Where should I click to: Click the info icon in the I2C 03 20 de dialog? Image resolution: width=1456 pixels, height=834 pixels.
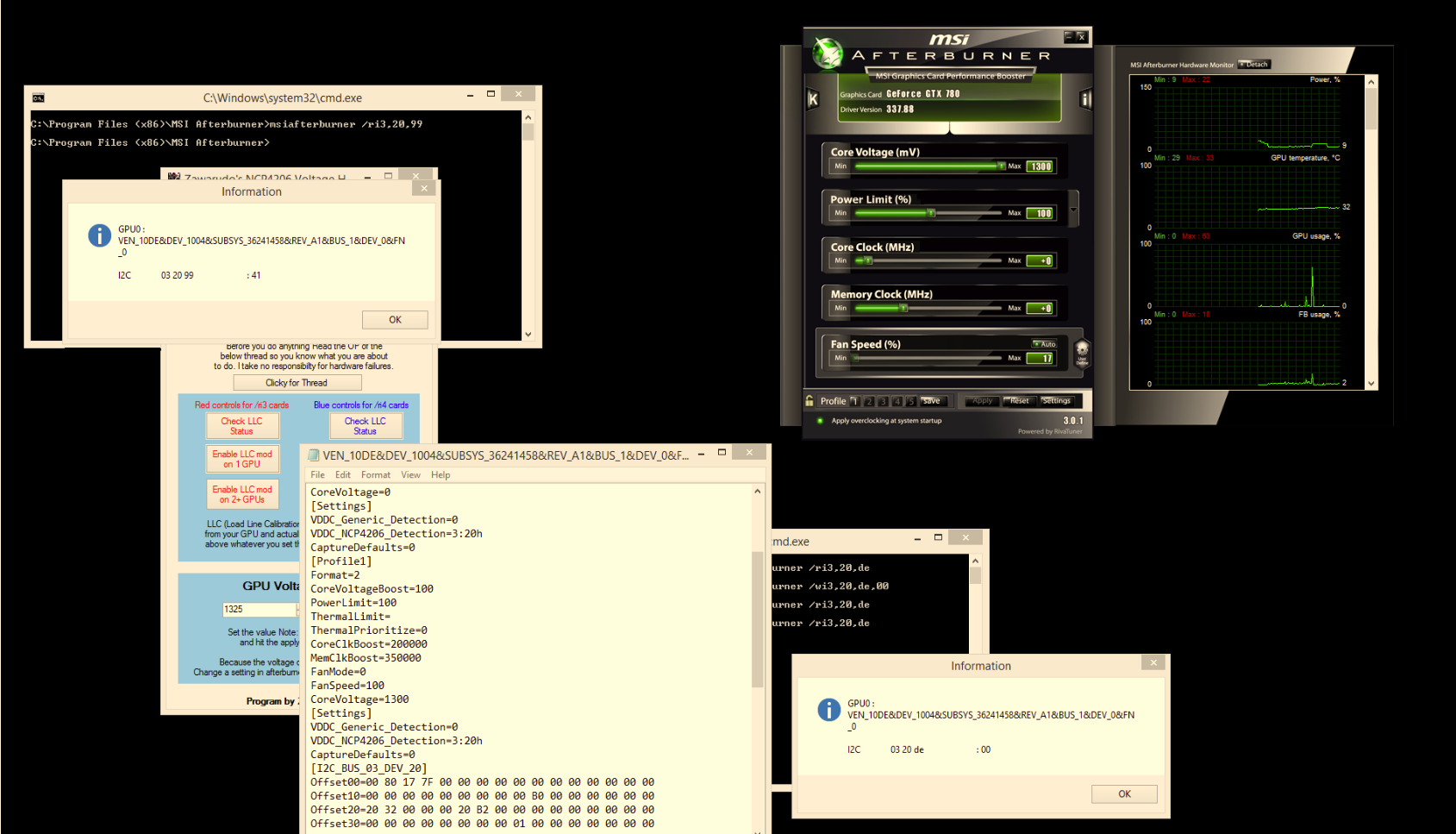[828, 709]
